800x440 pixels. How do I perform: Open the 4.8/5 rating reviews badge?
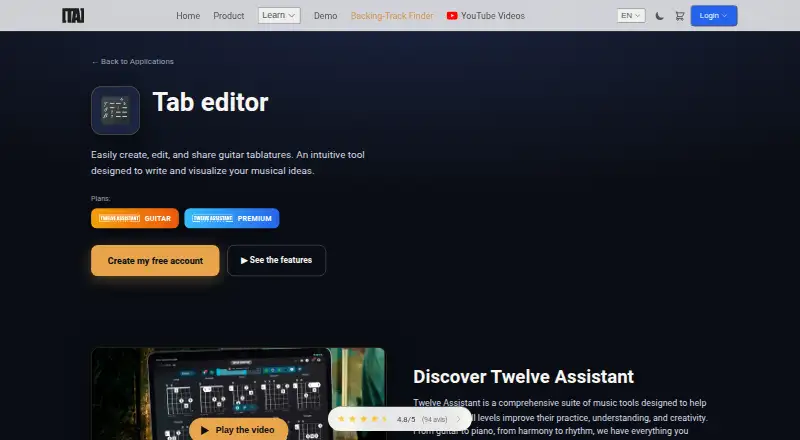tap(400, 419)
